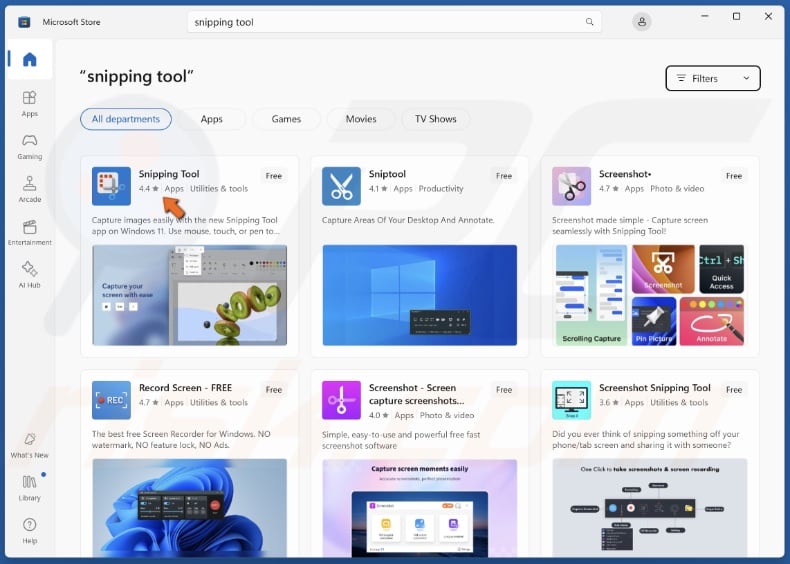Open the Pin Picture preview tile
Screen dimensions: 790x564
[x=654, y=321]
